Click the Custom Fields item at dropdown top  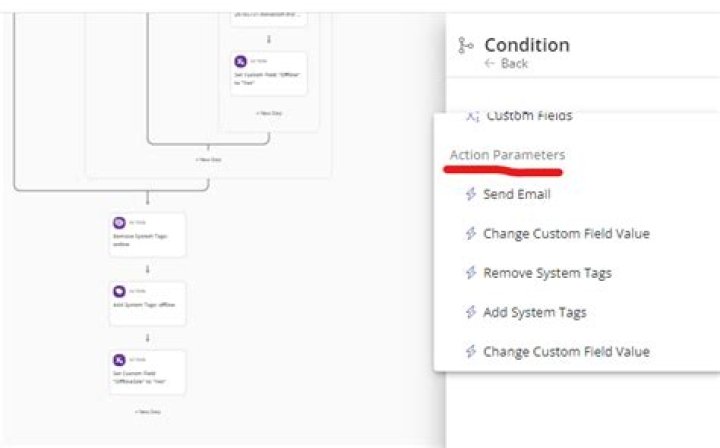529,116
